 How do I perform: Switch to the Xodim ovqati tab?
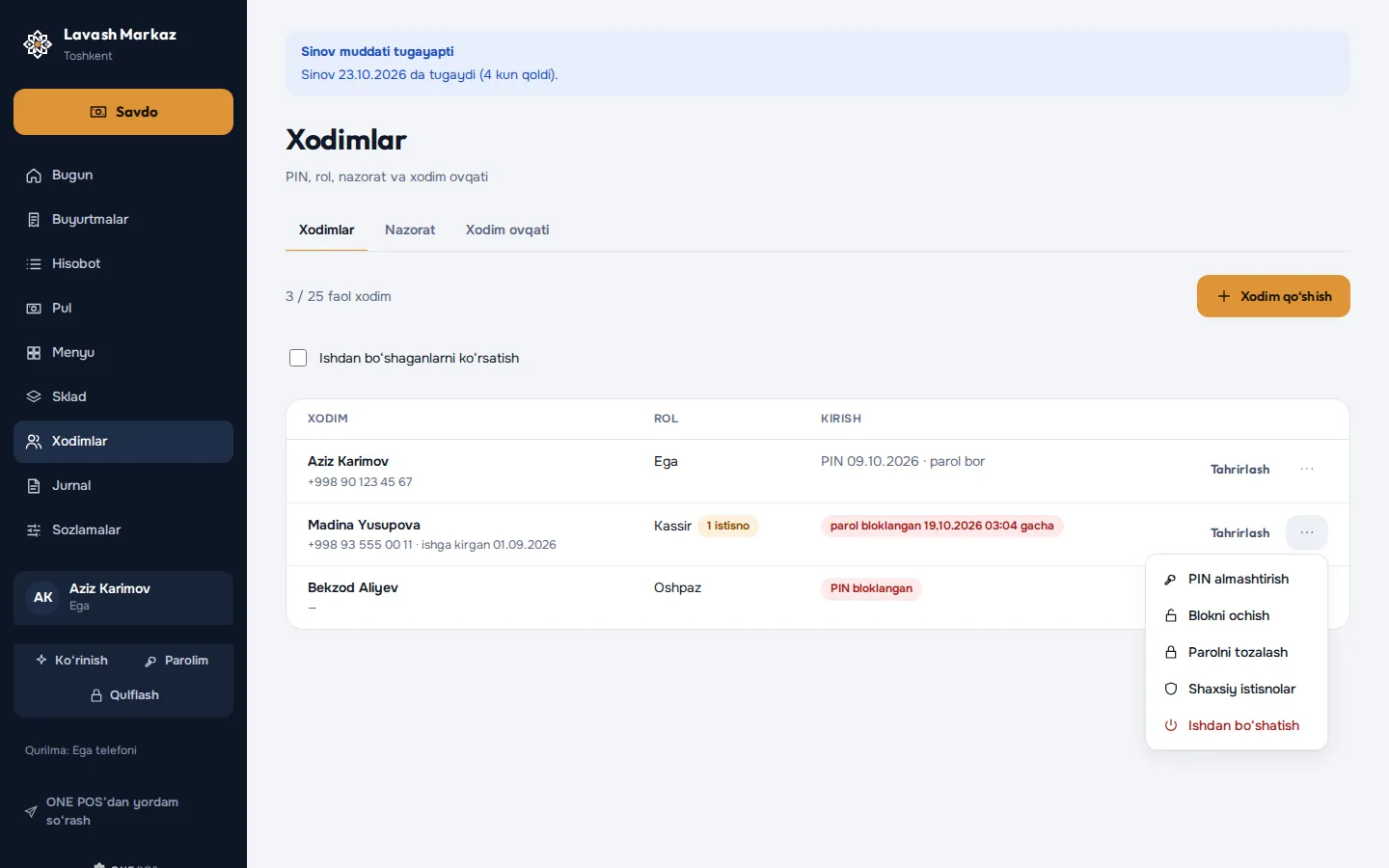point(507,231)
